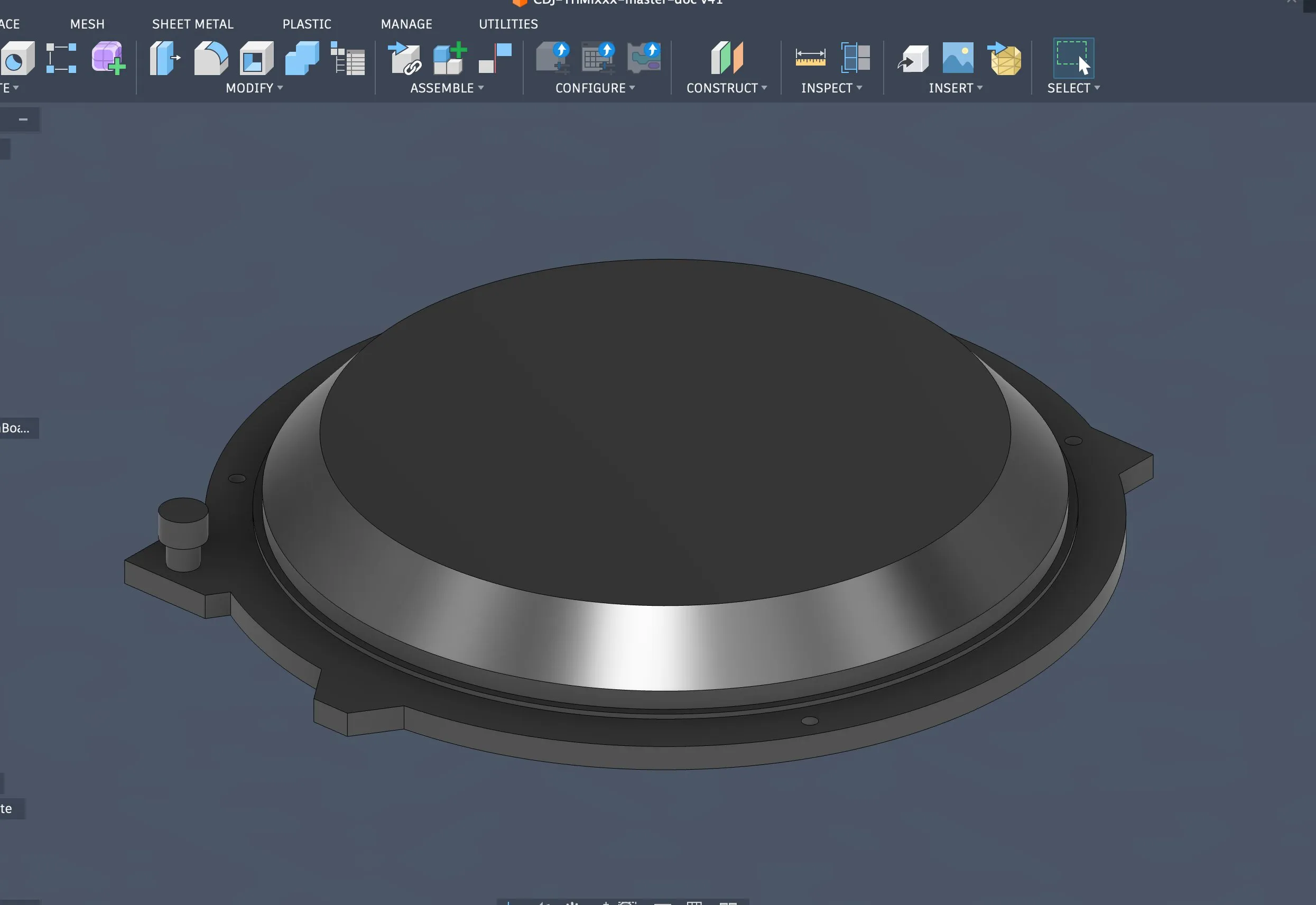The width and height of the screenshot is (1316, 905).
Task: Select the Fillet tool
Action: click(211, 58)
